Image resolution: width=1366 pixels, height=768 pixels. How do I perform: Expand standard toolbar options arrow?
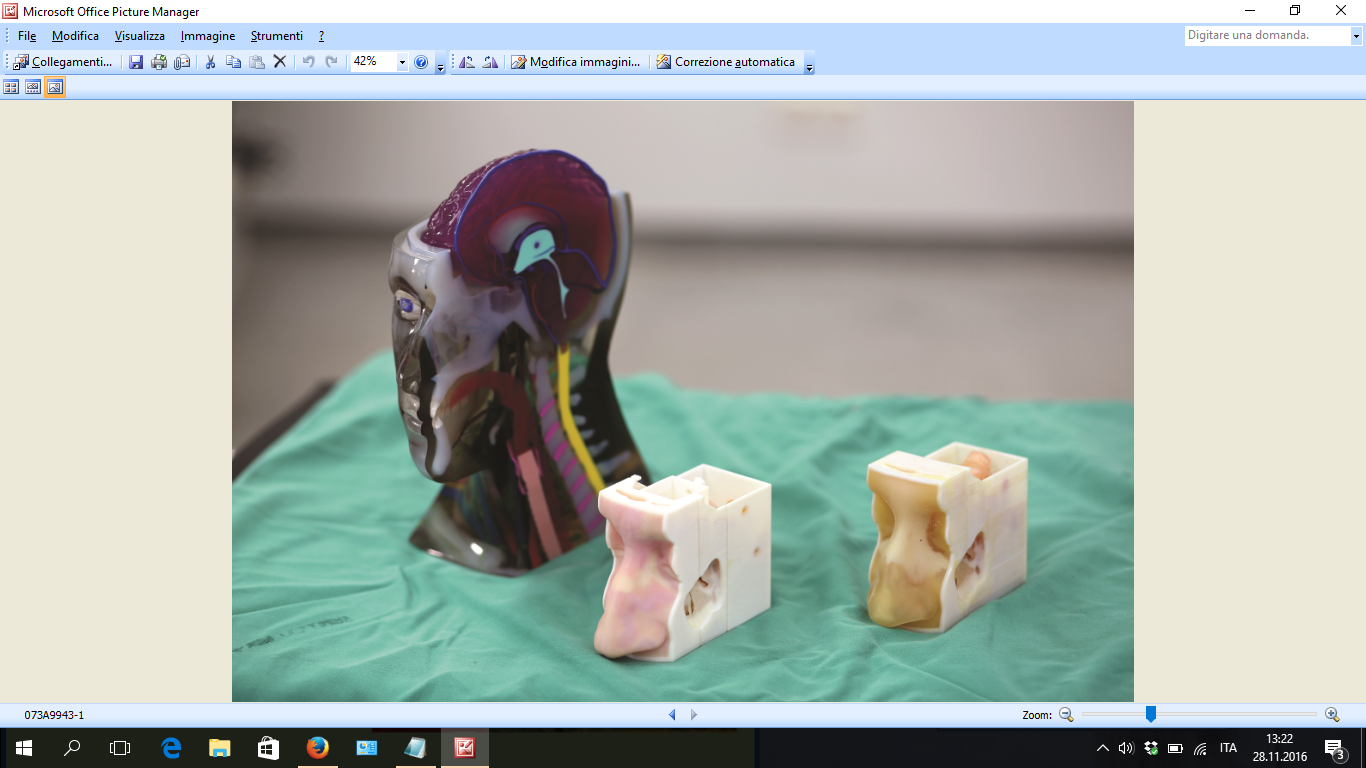(441, 63)
